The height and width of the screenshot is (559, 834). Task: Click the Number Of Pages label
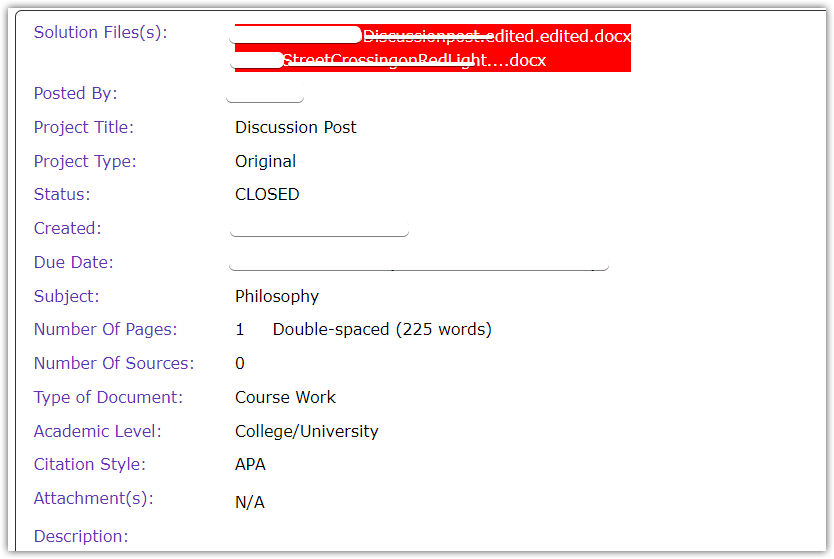[x=105, y=330]
